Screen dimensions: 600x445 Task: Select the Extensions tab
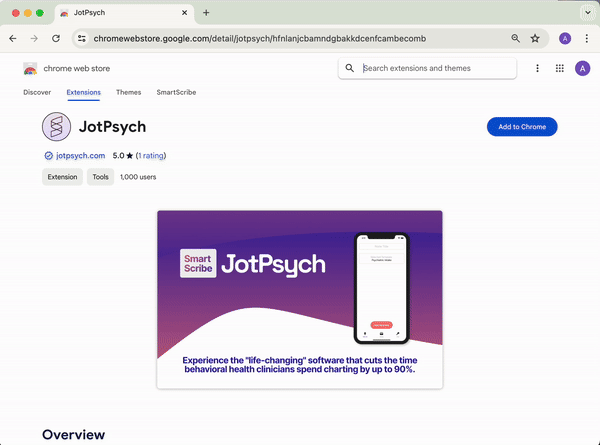pyautogui.click(x=83, y=92)
